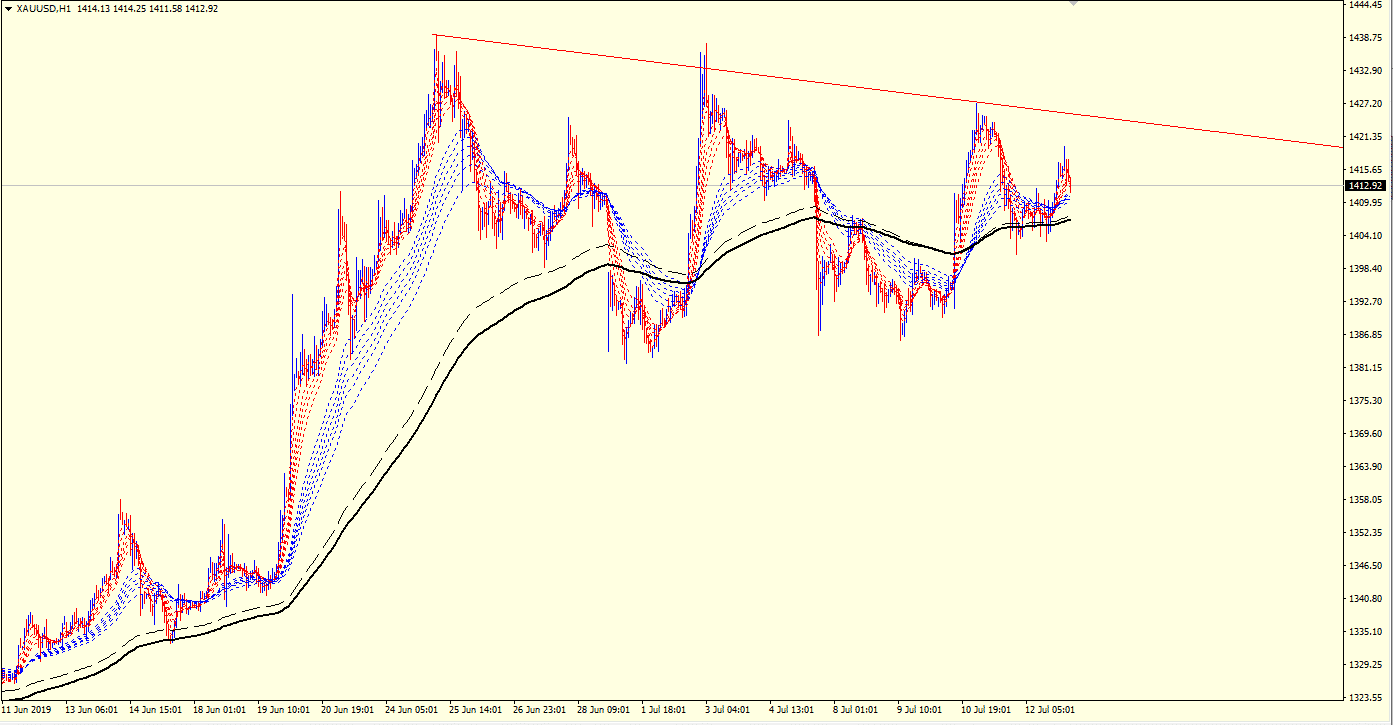The width and height of the screenshot is (1393, 725).
Task: Click the chart shift triangle marker at top
Action: coord(1074,4)
